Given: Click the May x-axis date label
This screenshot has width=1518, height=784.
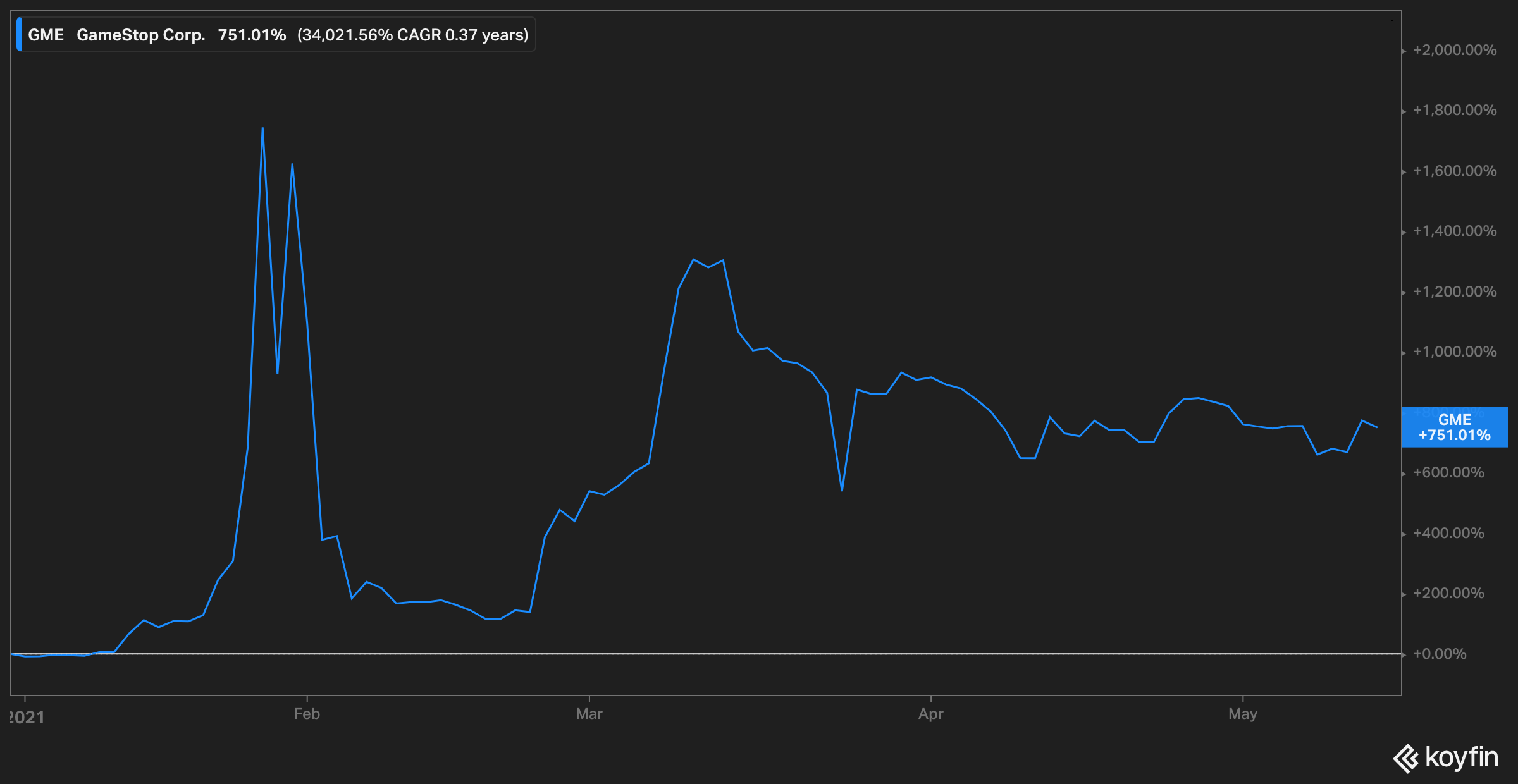Looking at the screenshot, I should point(1242,714).
